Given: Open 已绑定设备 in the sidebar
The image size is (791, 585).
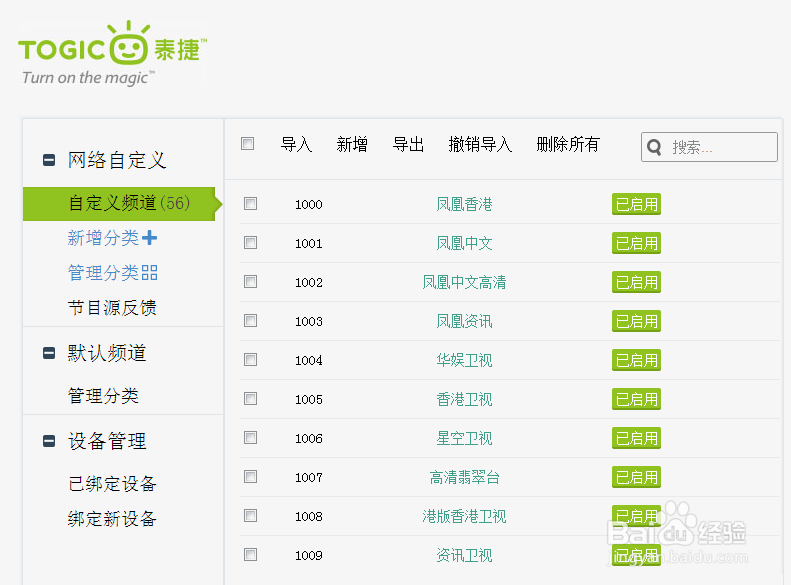Looking at the screenshot, I should pyautogui.click(x=112, y=484).
